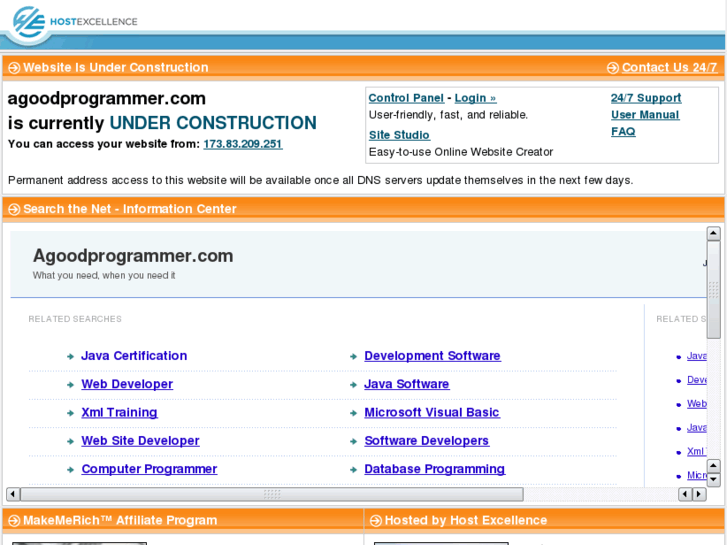The image size is (727, 545).
Task: Click the horizontal scrollbar left arrow
Action: (x=13, y=494)
